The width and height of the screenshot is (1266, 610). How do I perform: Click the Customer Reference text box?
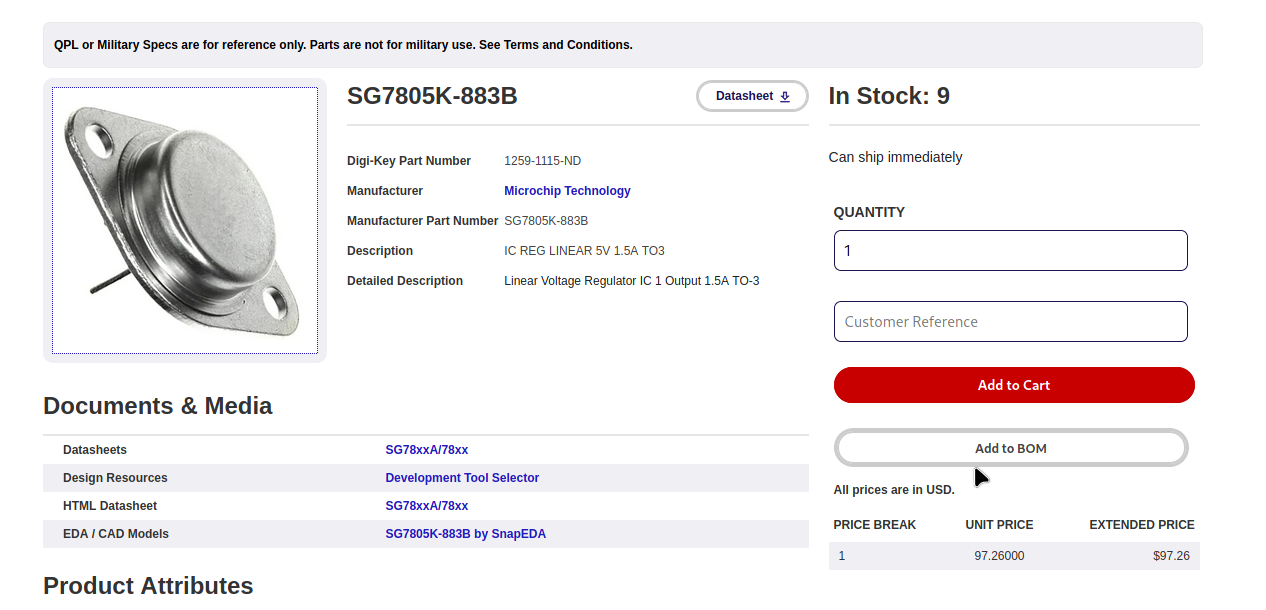pyautogui.click(x=1010, y=322)
